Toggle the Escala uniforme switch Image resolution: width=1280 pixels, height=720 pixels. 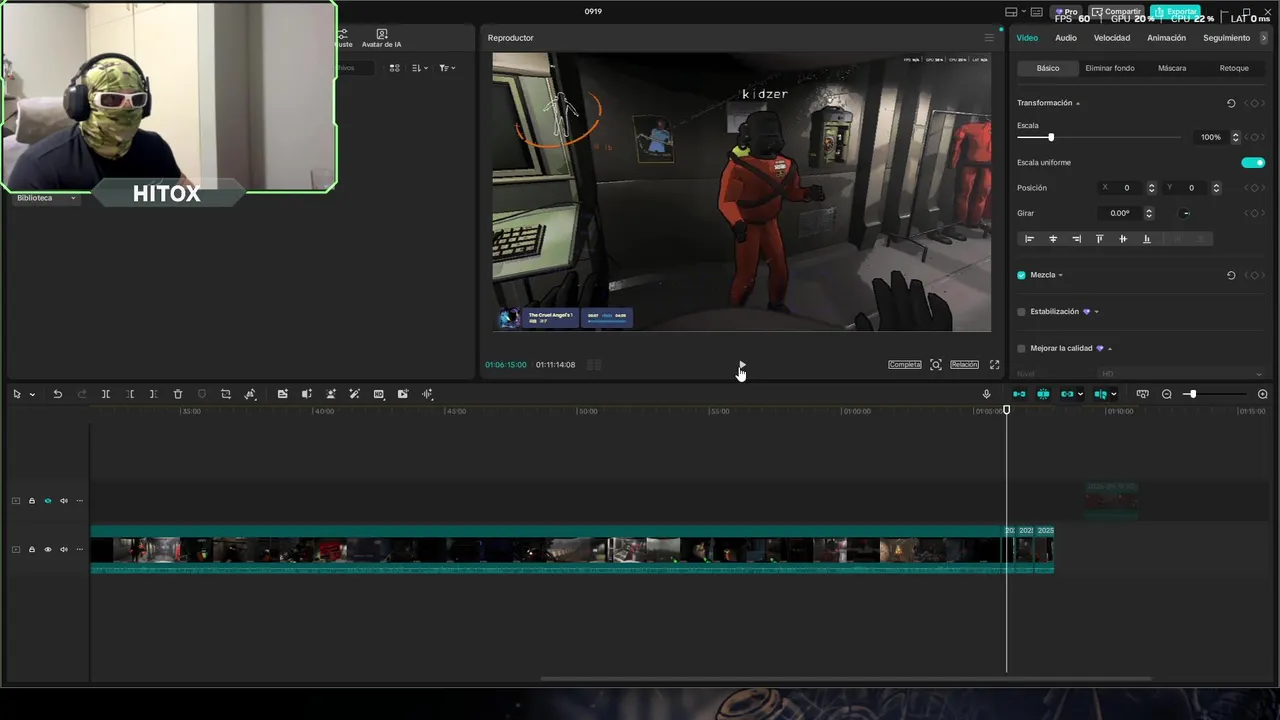tap(1253, 163)
